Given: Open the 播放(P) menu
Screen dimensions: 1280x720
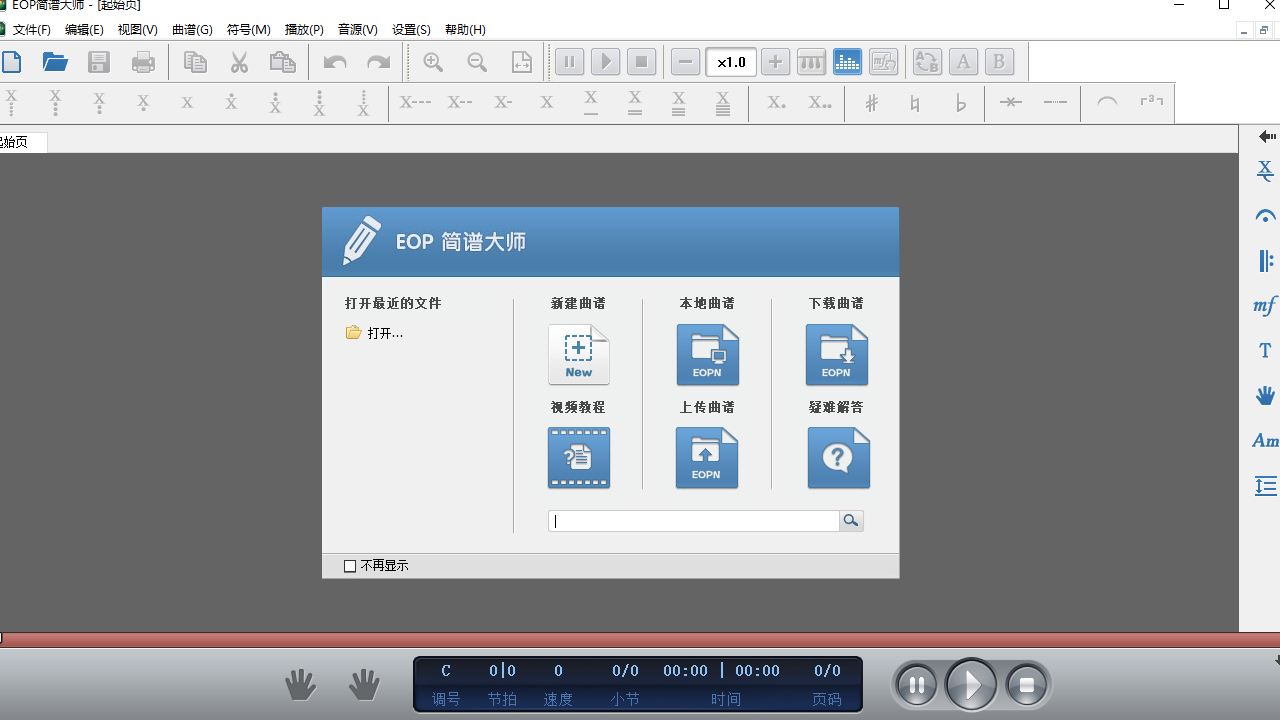Looking at the screenshot, I should point(304,30).
